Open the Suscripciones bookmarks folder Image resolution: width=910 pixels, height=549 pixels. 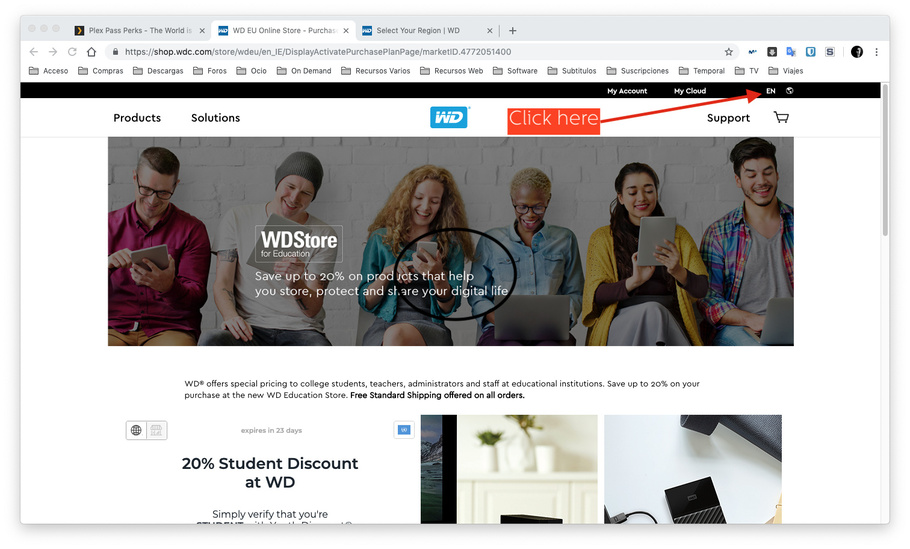[x=637, y=71]
